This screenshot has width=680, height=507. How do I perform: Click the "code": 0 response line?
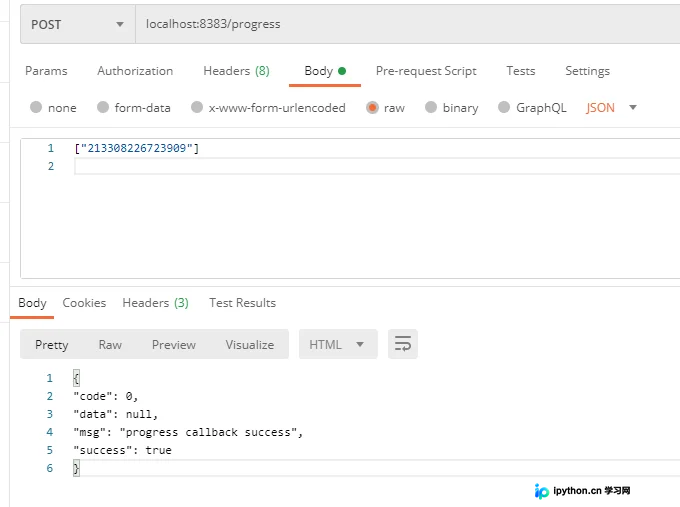tap(105, 396)
